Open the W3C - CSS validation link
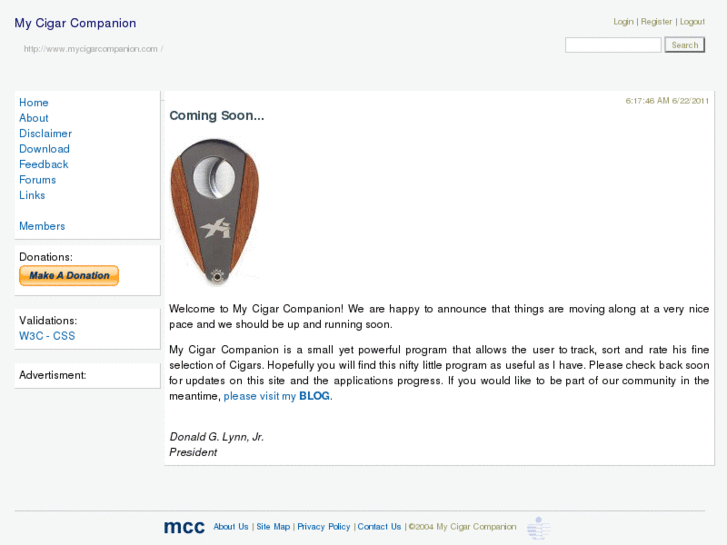Screen dimensions: 727x545 point(47,336)
